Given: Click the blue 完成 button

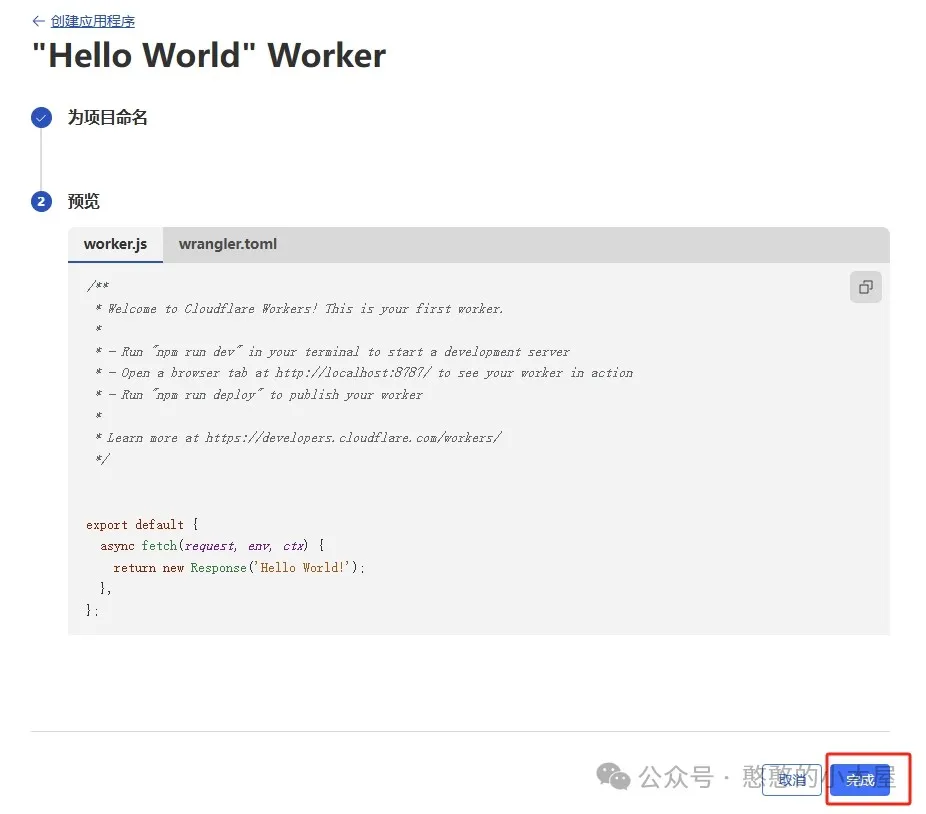Looking at the screenshot, I should tap(860, 780).
